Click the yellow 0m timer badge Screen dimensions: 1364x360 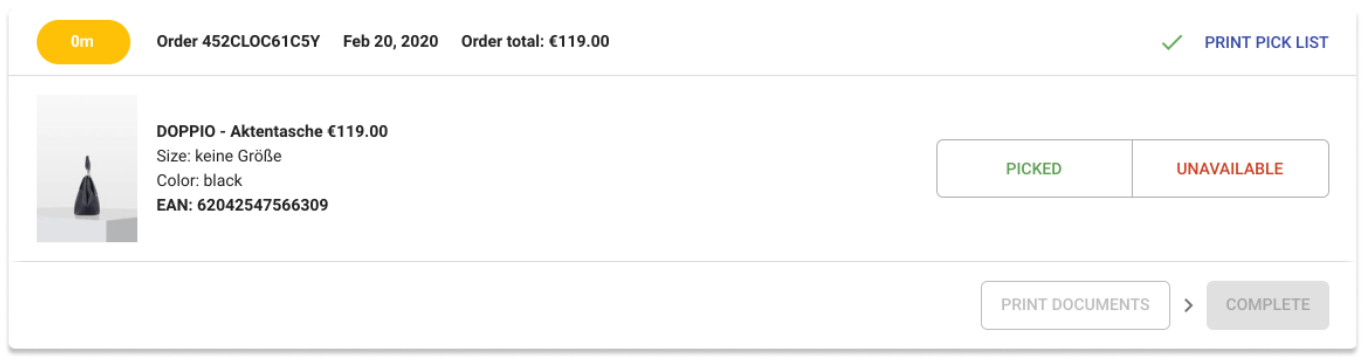(83, 42)
